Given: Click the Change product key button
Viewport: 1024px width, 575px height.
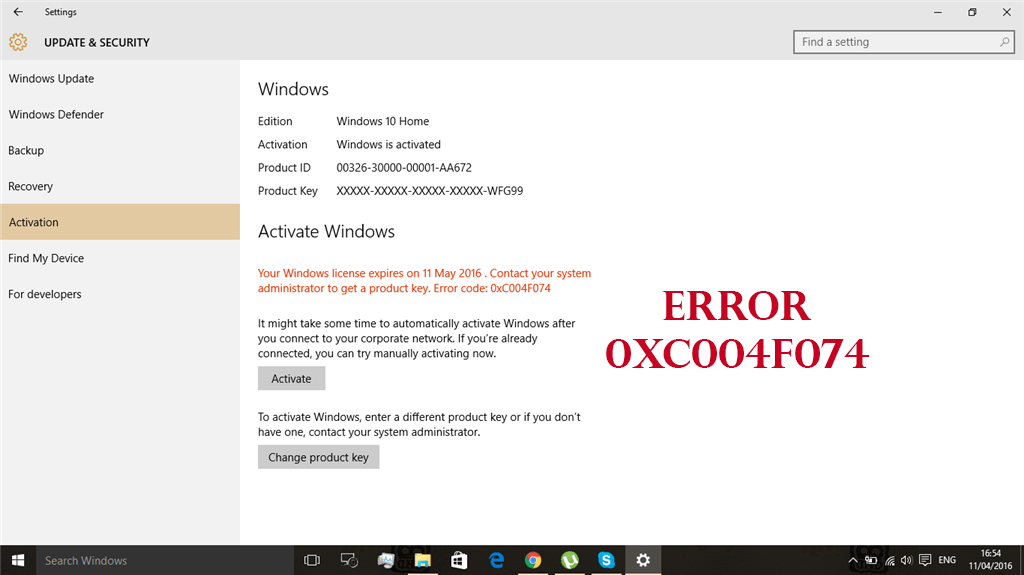Looking at the screenshot, I should tap(318, 457).
